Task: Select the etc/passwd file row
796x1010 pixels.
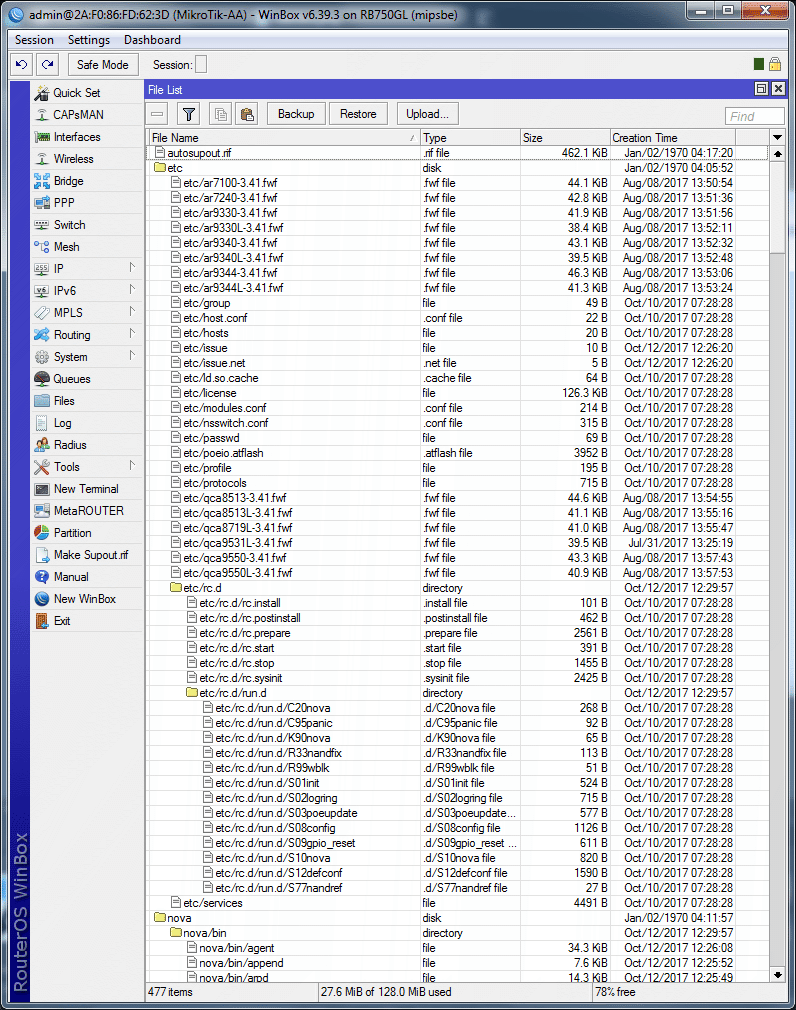Action: 457,438
